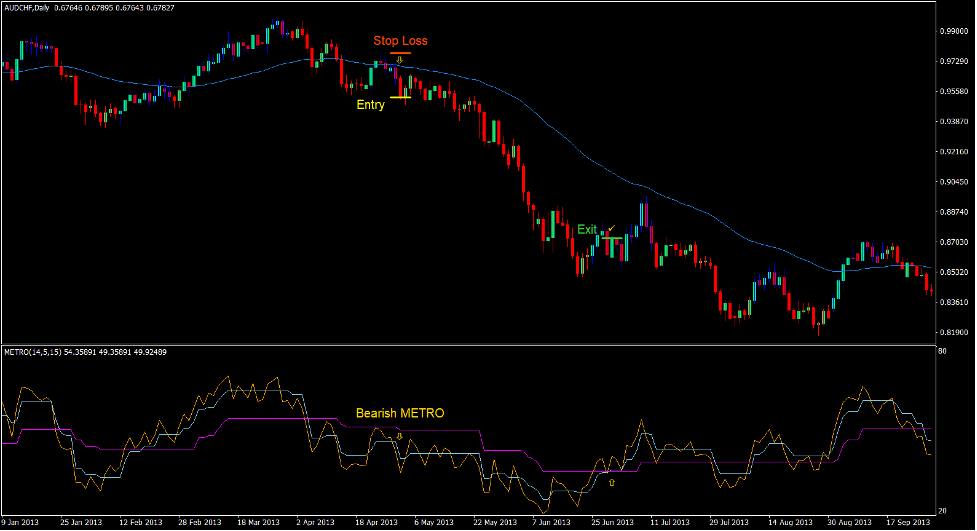Click the 20 level on METRO scale
This screenshot has width=977, height=531.
(x=943, y=511)
